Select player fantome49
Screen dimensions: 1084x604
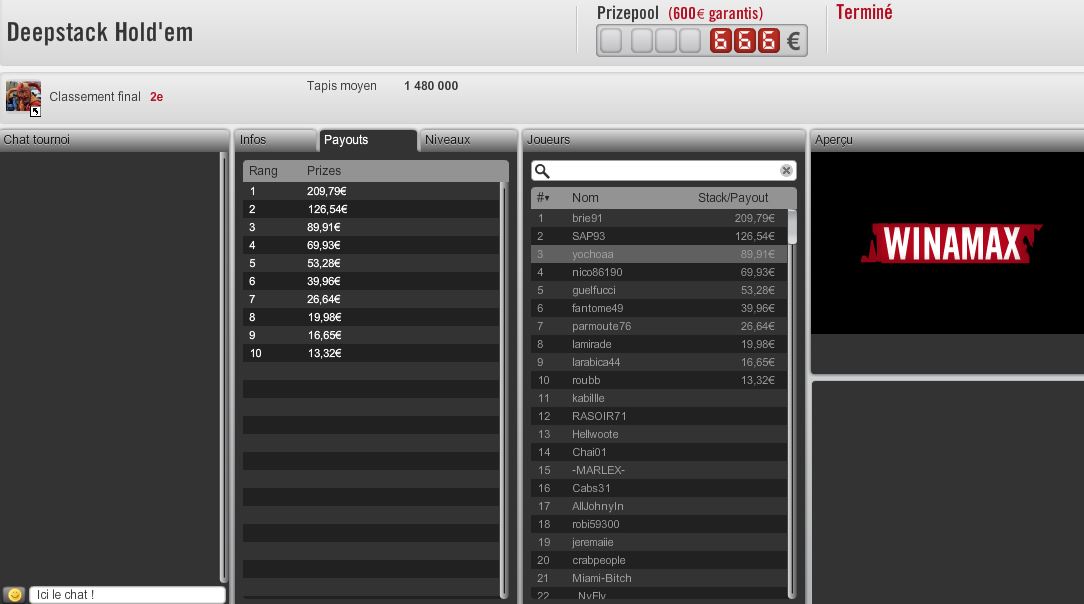659,308
